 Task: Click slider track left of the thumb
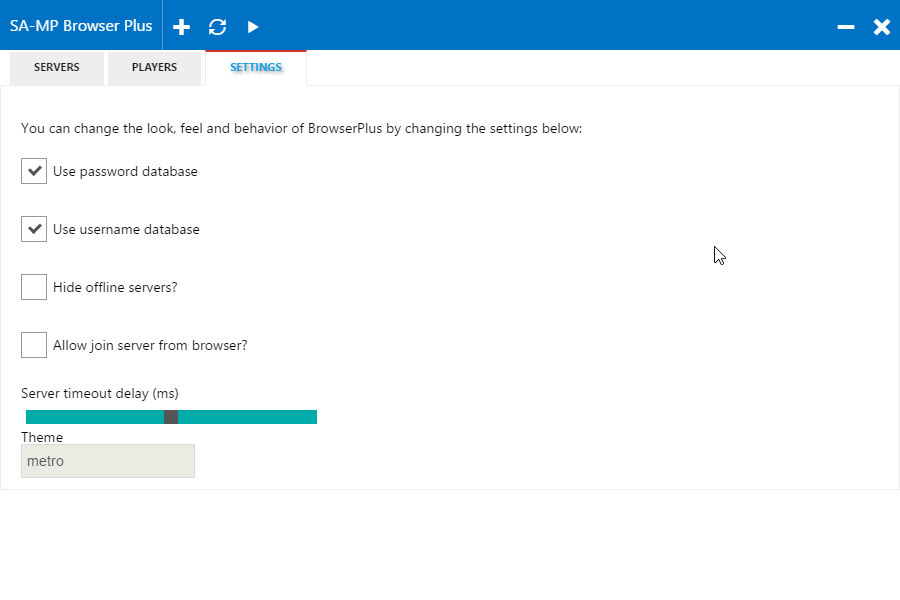pyautogui.click(x=95, y=417)
